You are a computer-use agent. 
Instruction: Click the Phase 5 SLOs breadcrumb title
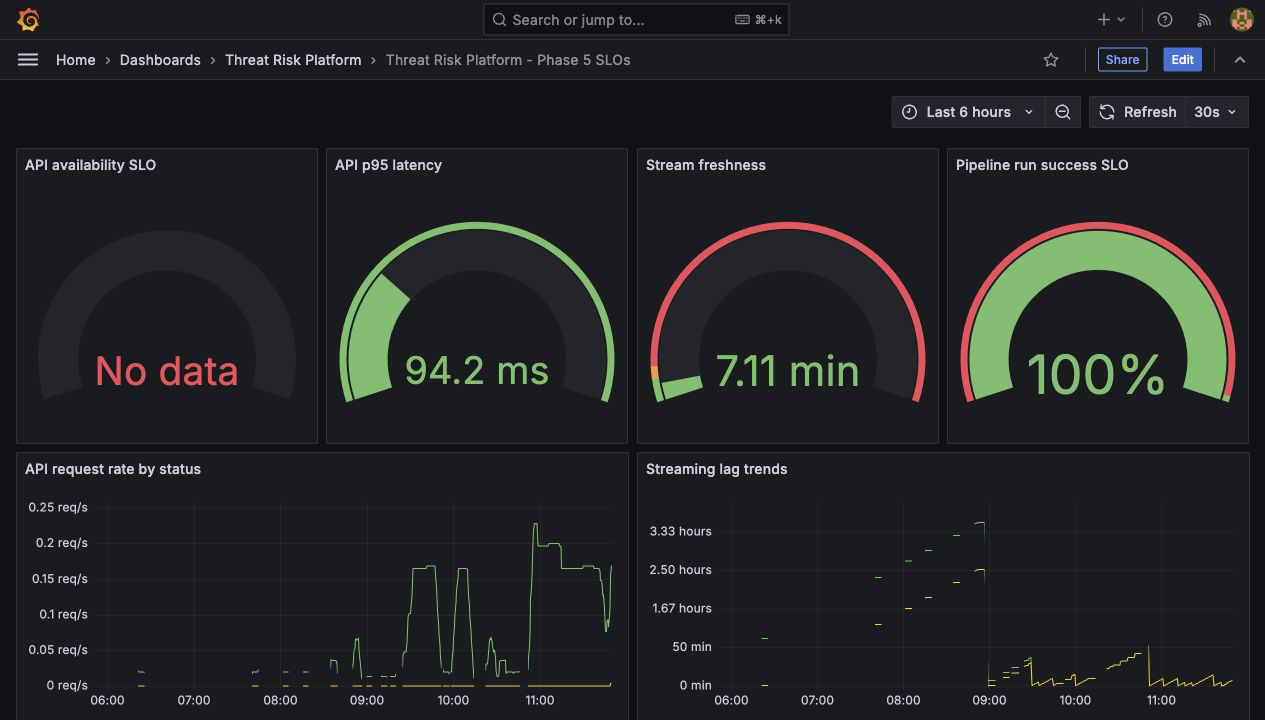click(508, 60)
